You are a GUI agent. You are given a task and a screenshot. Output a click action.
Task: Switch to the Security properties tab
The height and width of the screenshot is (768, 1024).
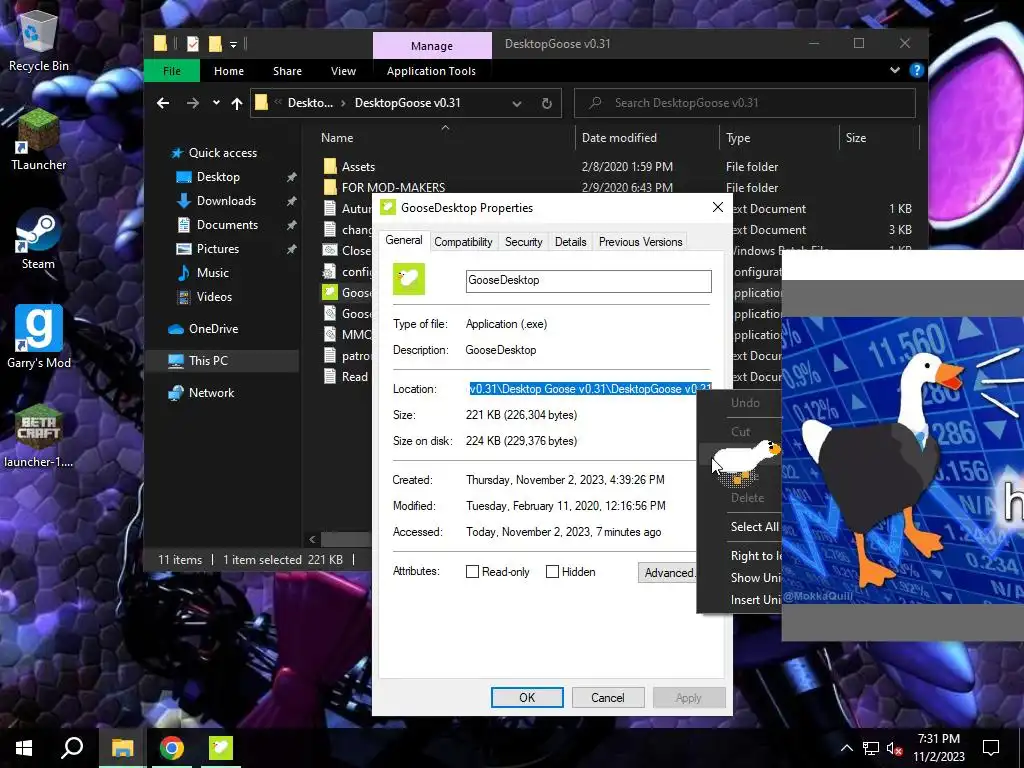coord(523,242)
